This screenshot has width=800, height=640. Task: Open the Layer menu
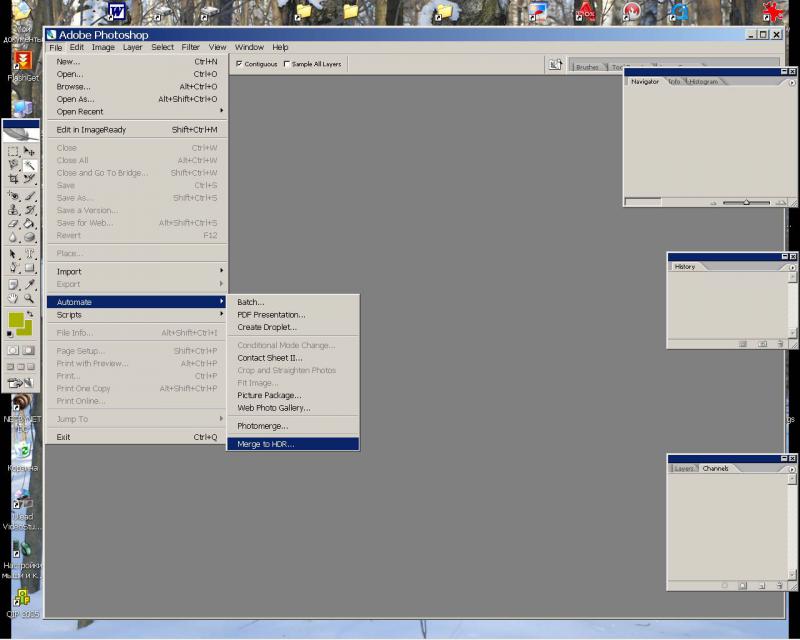pos(132,47)
